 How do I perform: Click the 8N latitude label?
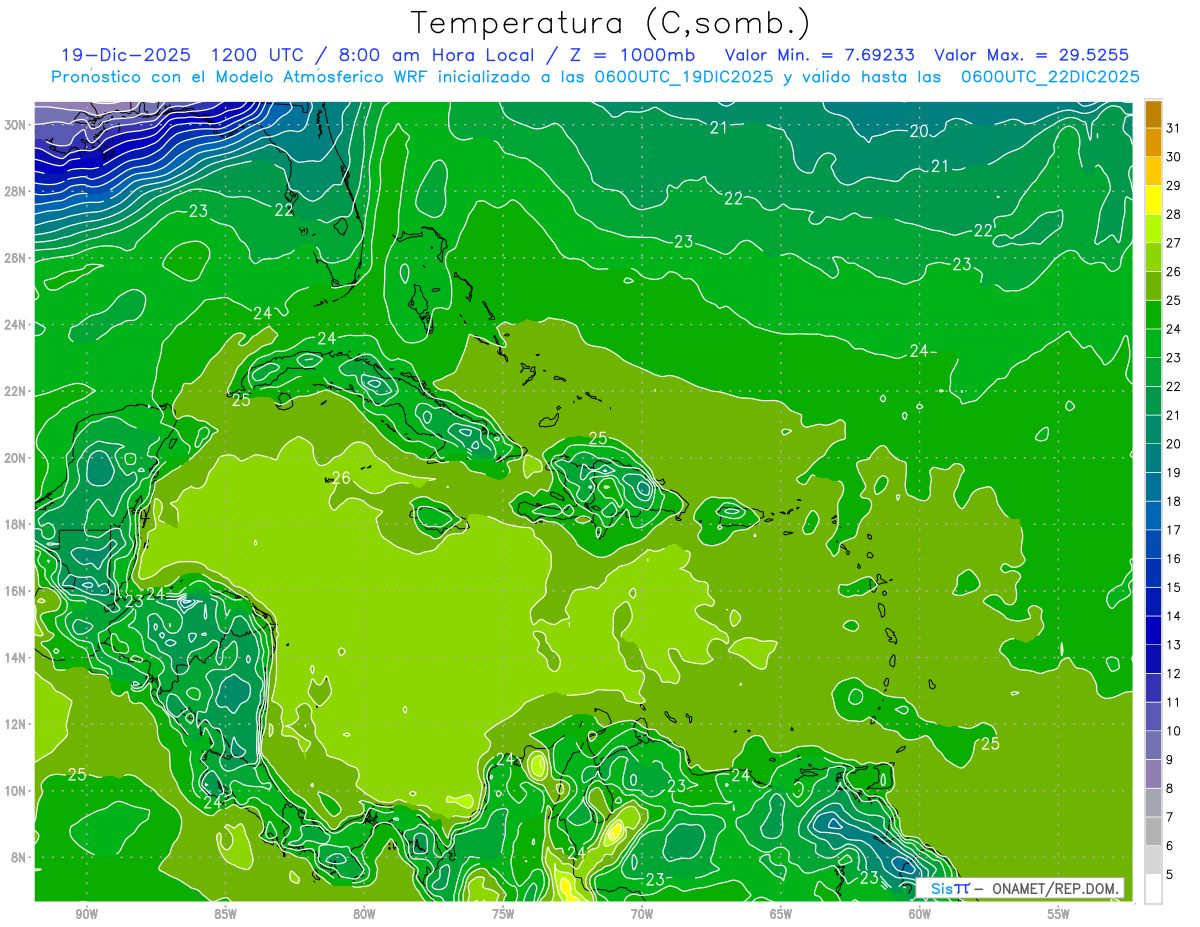20,858
